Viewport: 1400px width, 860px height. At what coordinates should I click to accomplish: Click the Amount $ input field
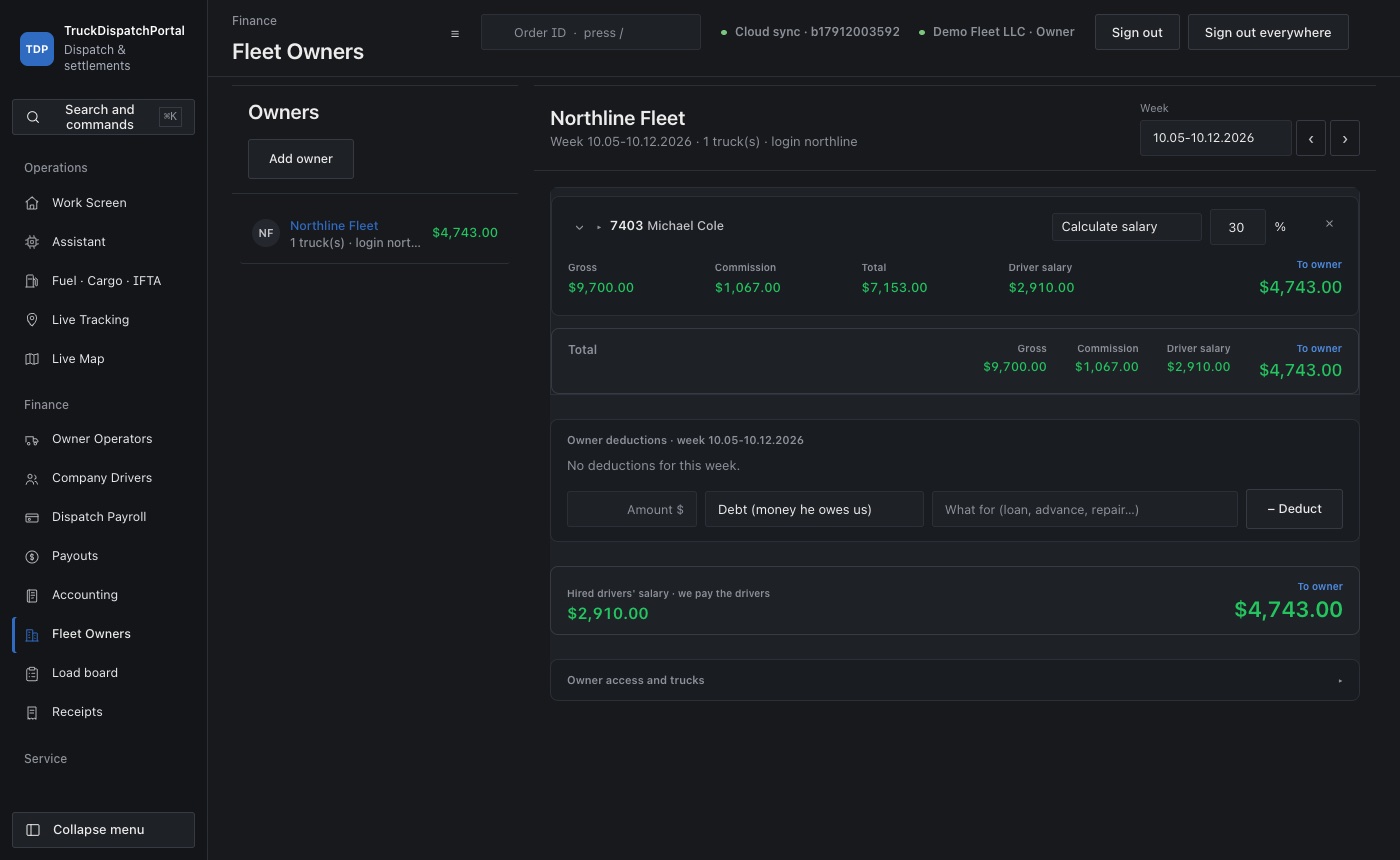pos(632,509)
